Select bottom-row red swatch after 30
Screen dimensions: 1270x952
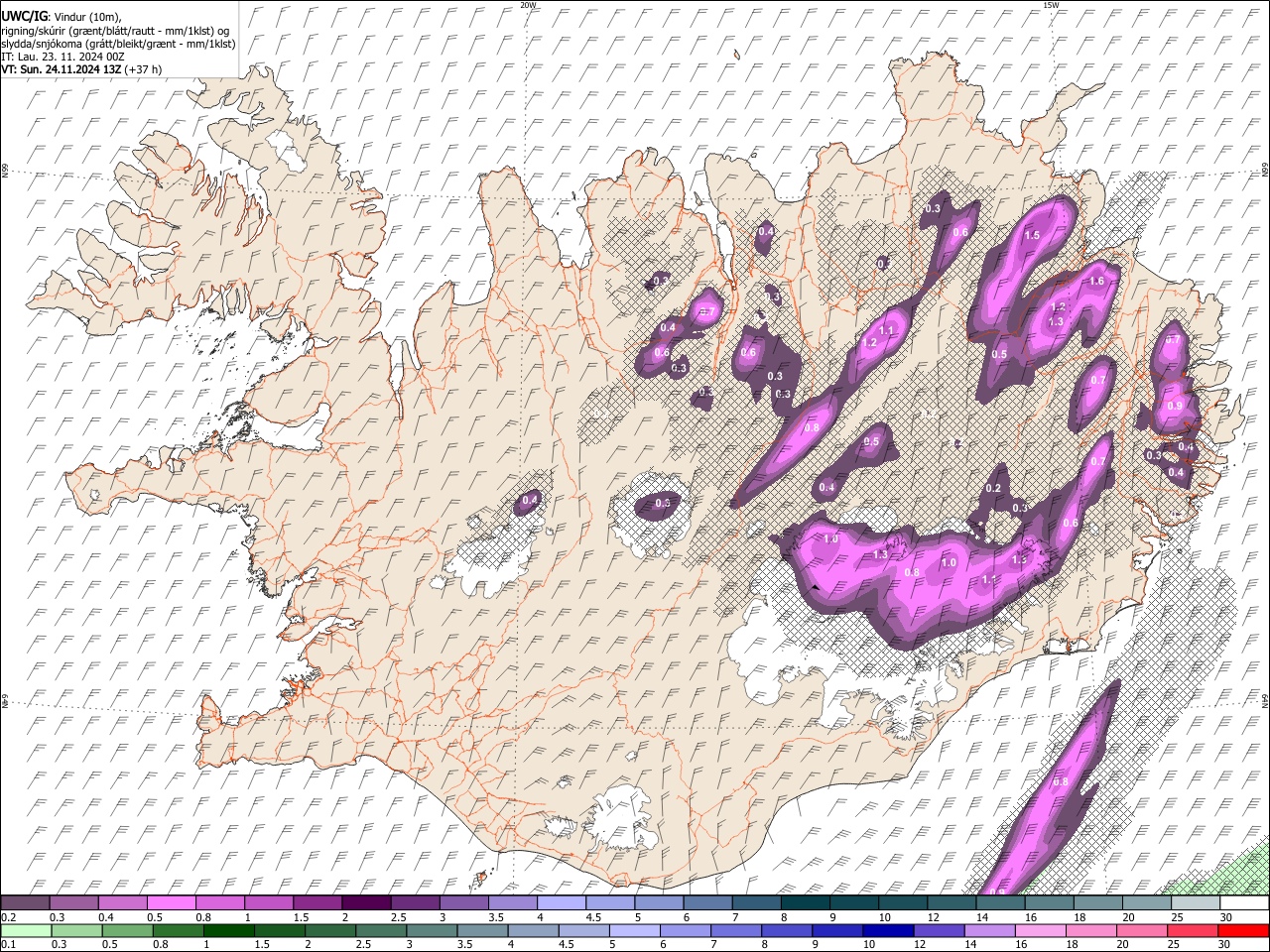coord(1244,930)
